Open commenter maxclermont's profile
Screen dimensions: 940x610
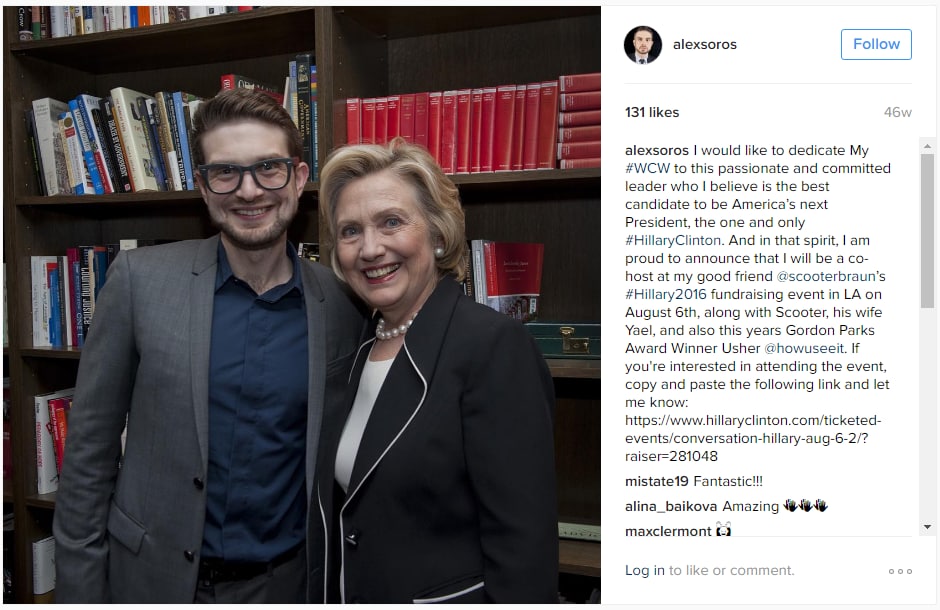(668, 532)
